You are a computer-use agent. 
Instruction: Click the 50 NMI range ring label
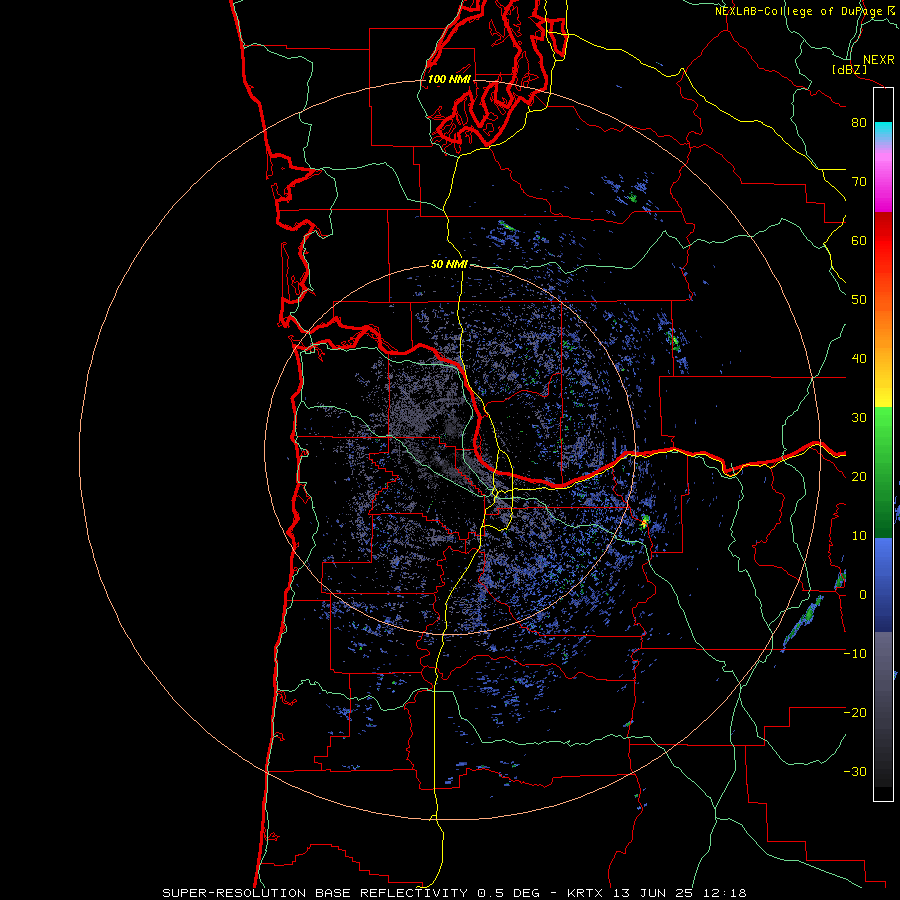449,265
